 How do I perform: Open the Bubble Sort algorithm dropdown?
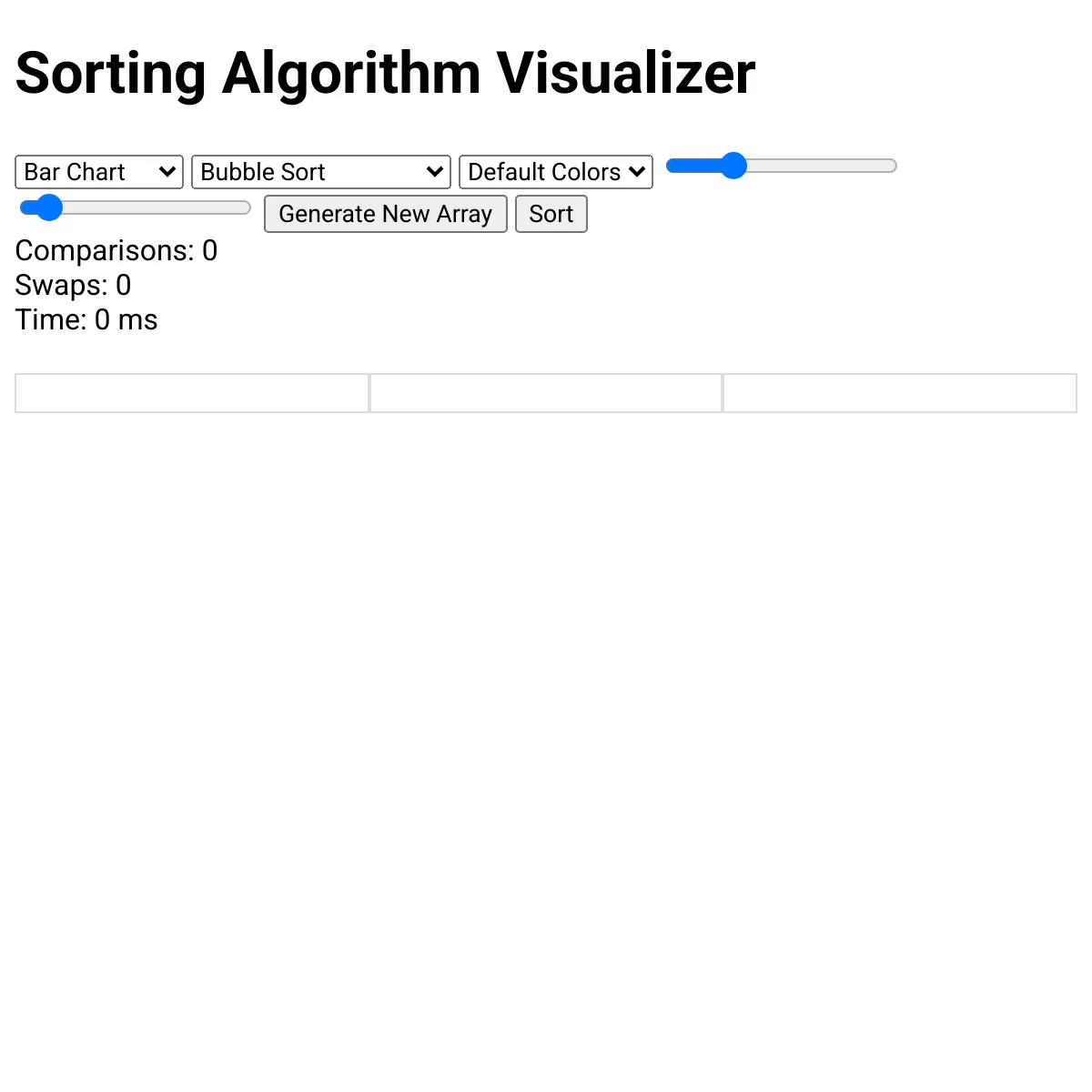321,172
